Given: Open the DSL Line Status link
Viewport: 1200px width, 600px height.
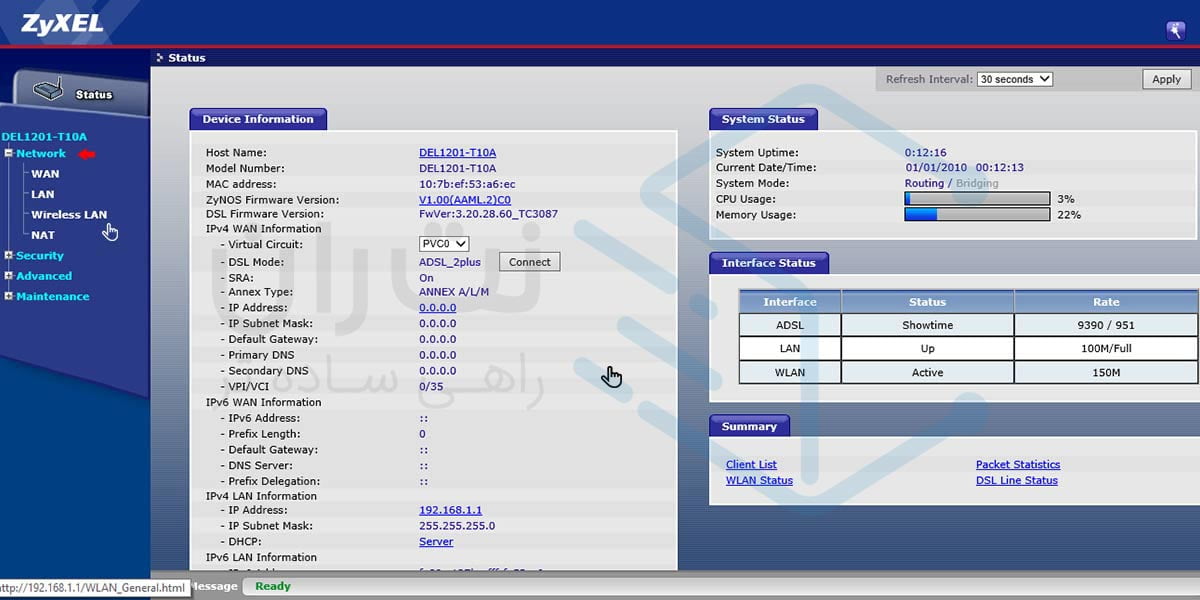Looking at the screenshot, I should (1016, 481).
